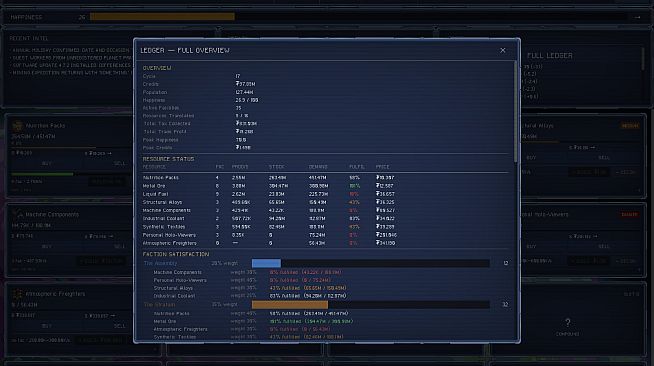This screenshot has height=366, width=654.
Task: Click the STOCK column header
Action: point(277,167)
